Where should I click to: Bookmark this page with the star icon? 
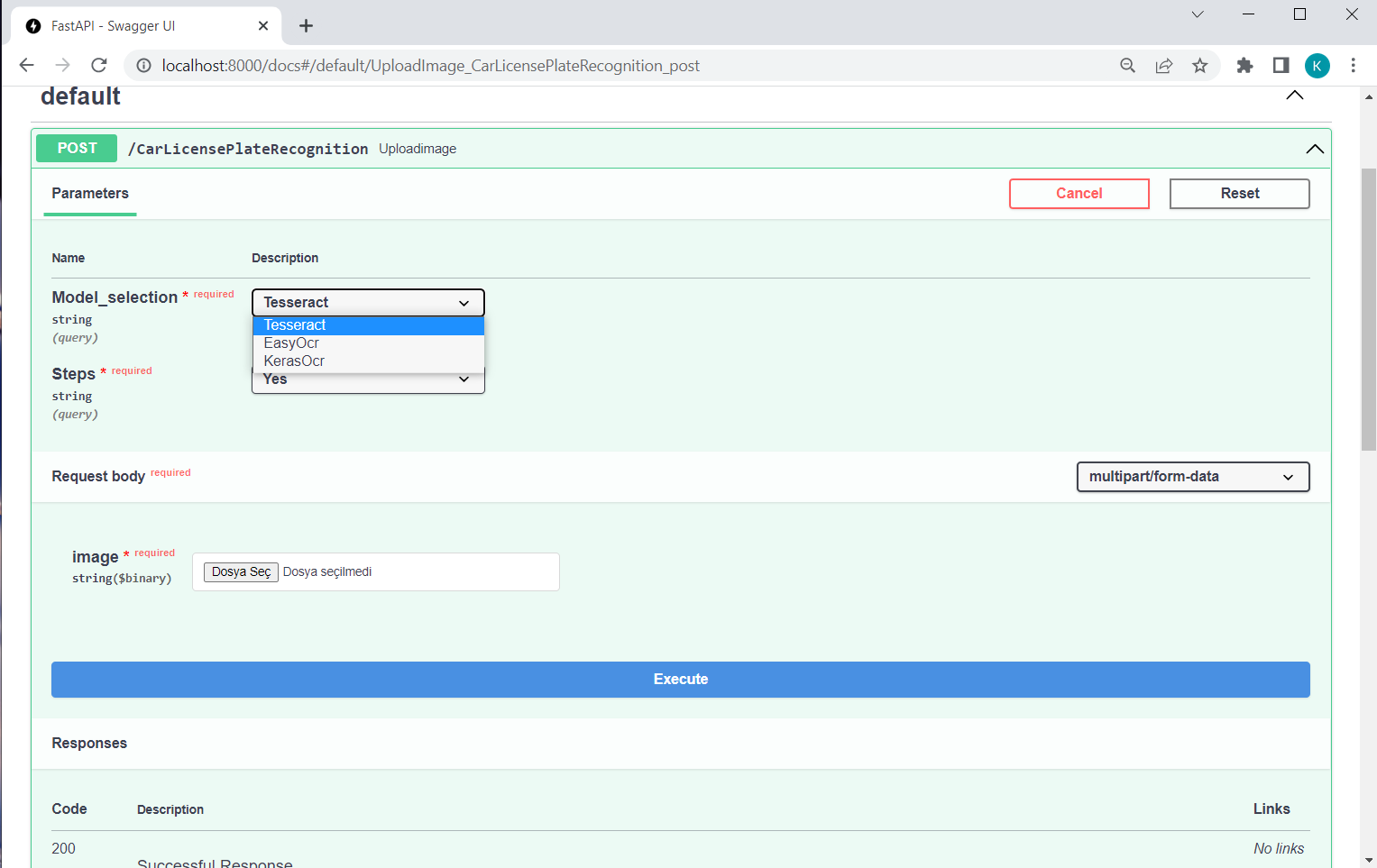[1200, 65]
